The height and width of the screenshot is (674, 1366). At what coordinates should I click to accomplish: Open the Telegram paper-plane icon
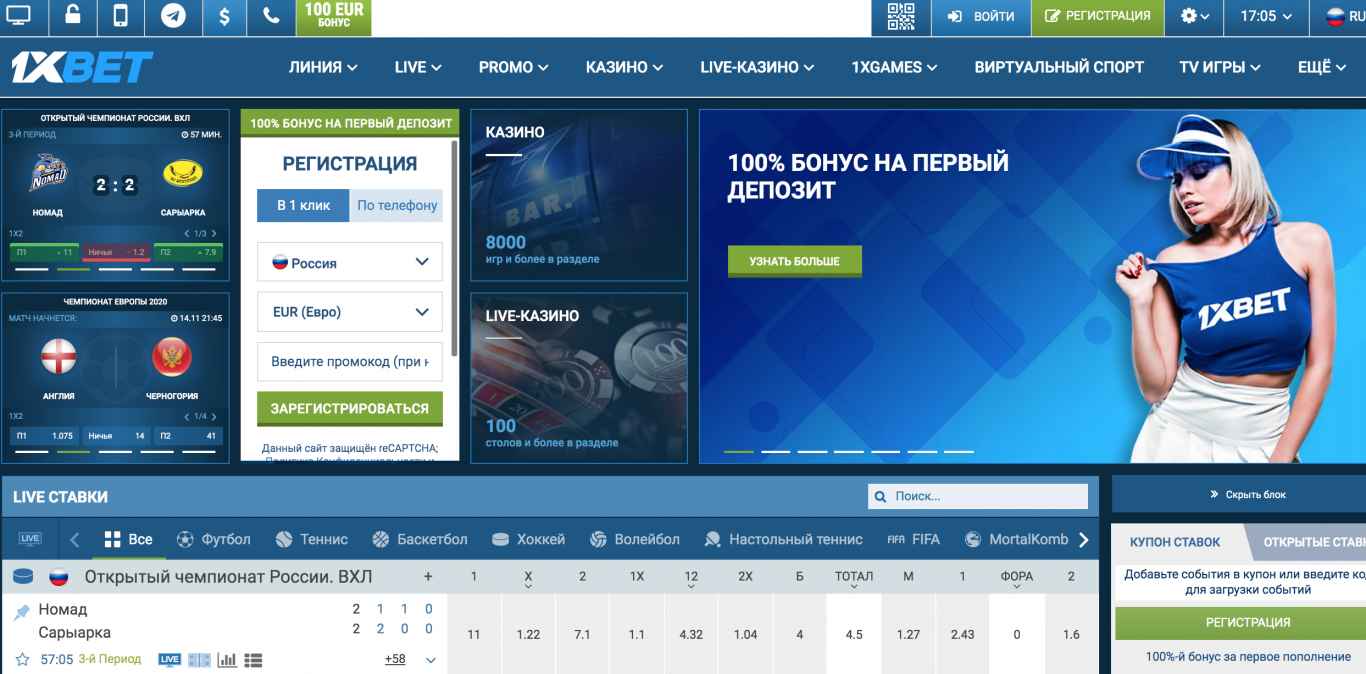coord(173,16)
